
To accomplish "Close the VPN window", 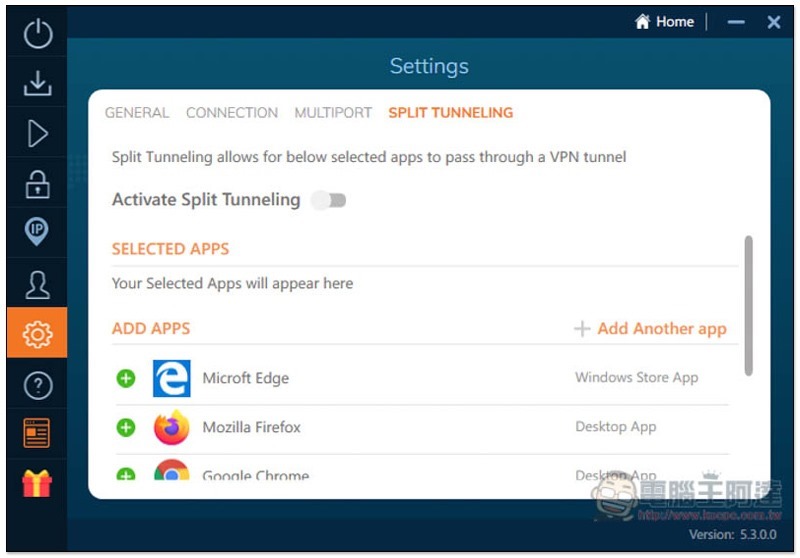I will [773, 22].
